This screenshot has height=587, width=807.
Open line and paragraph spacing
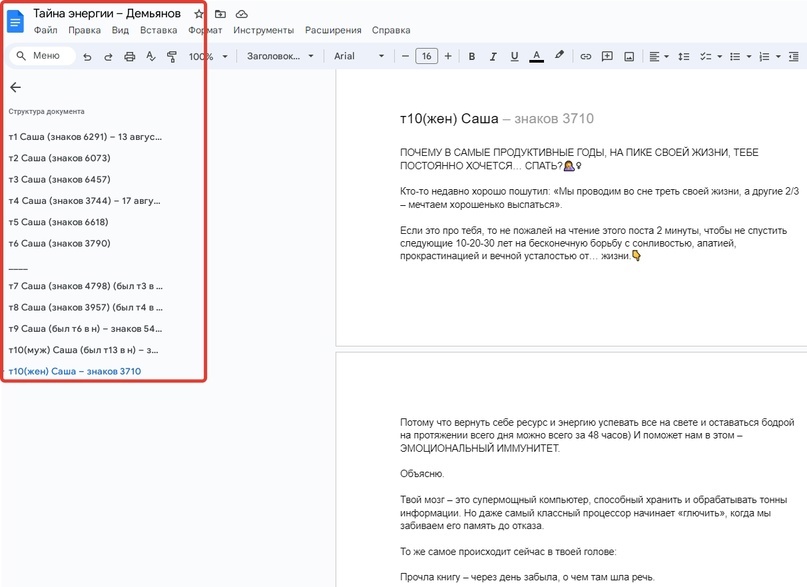pyautogui.click(x=683, y=57)
